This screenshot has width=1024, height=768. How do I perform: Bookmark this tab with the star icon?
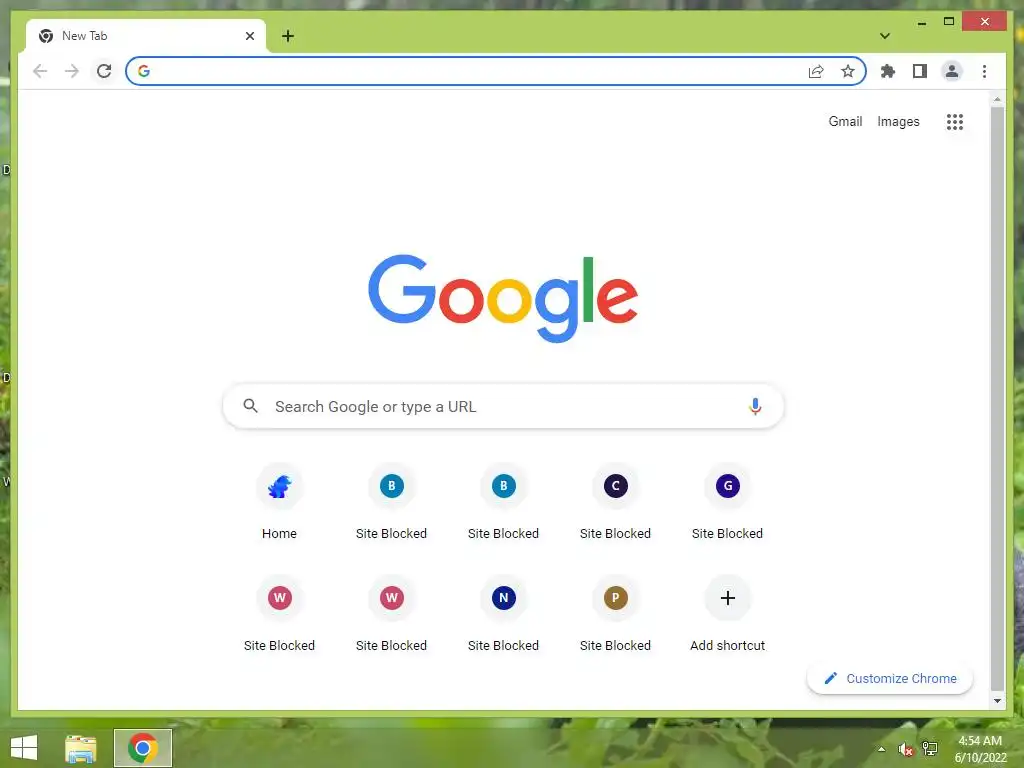click(x=848, y=71)
